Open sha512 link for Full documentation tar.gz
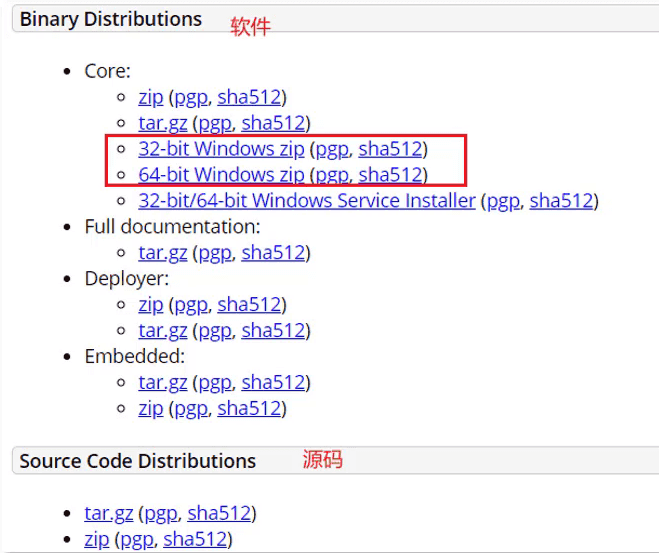The height and width of the screenshot is (553, 659). (x=273, y=253)
